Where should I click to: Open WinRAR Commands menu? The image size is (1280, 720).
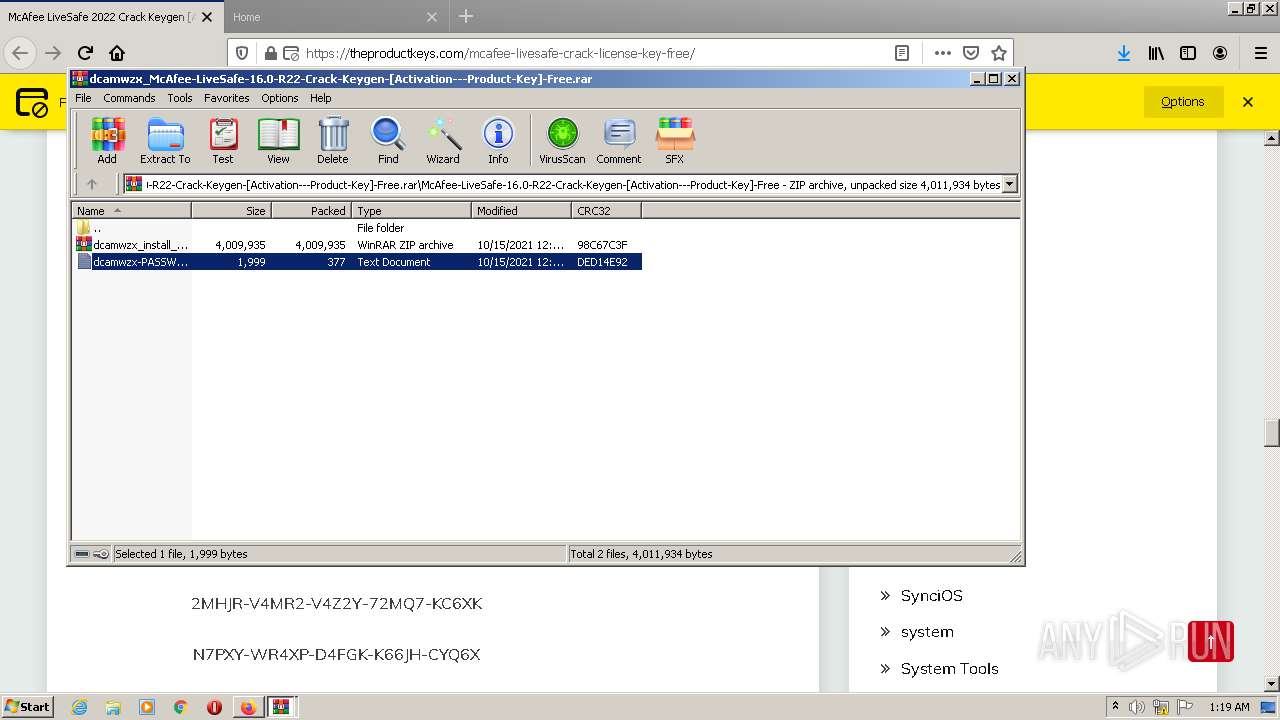tap(129, 98)
